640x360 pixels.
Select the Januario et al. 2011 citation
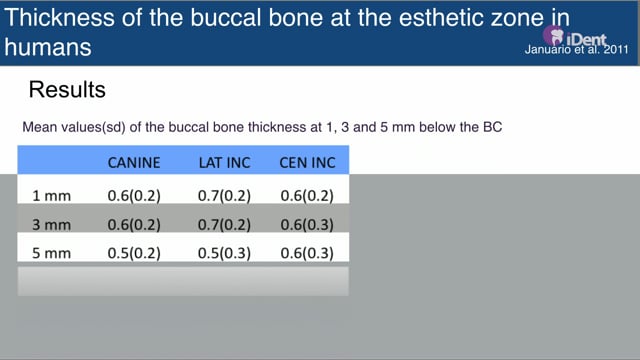point(576,50)
